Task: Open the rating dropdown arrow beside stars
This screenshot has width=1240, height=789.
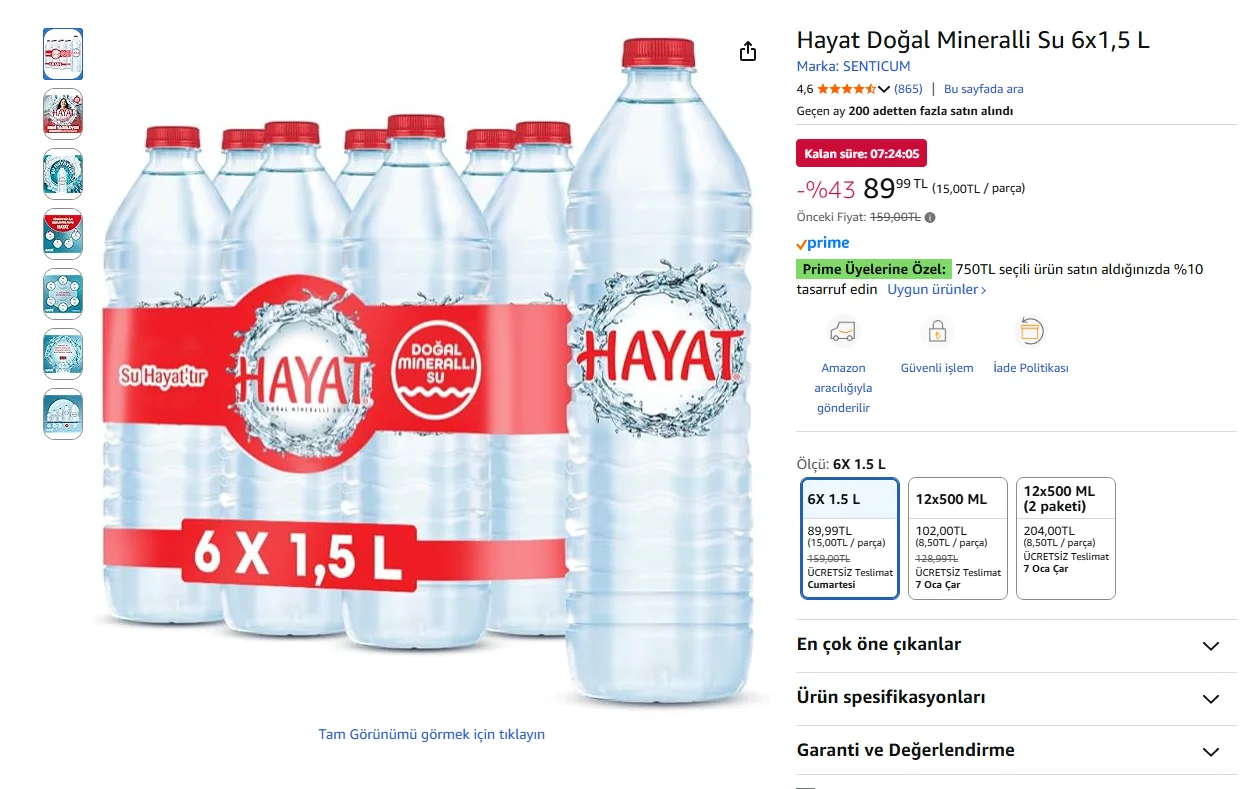Action: coord(884,89)
